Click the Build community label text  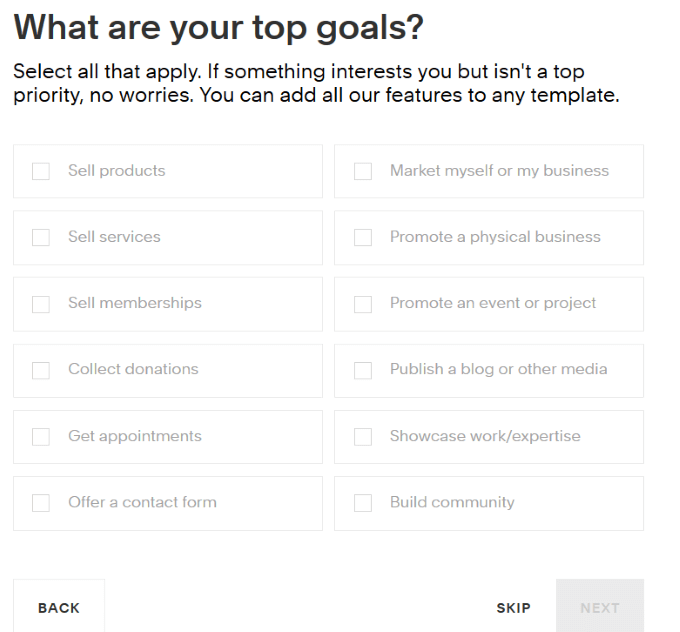click(452, 503)
